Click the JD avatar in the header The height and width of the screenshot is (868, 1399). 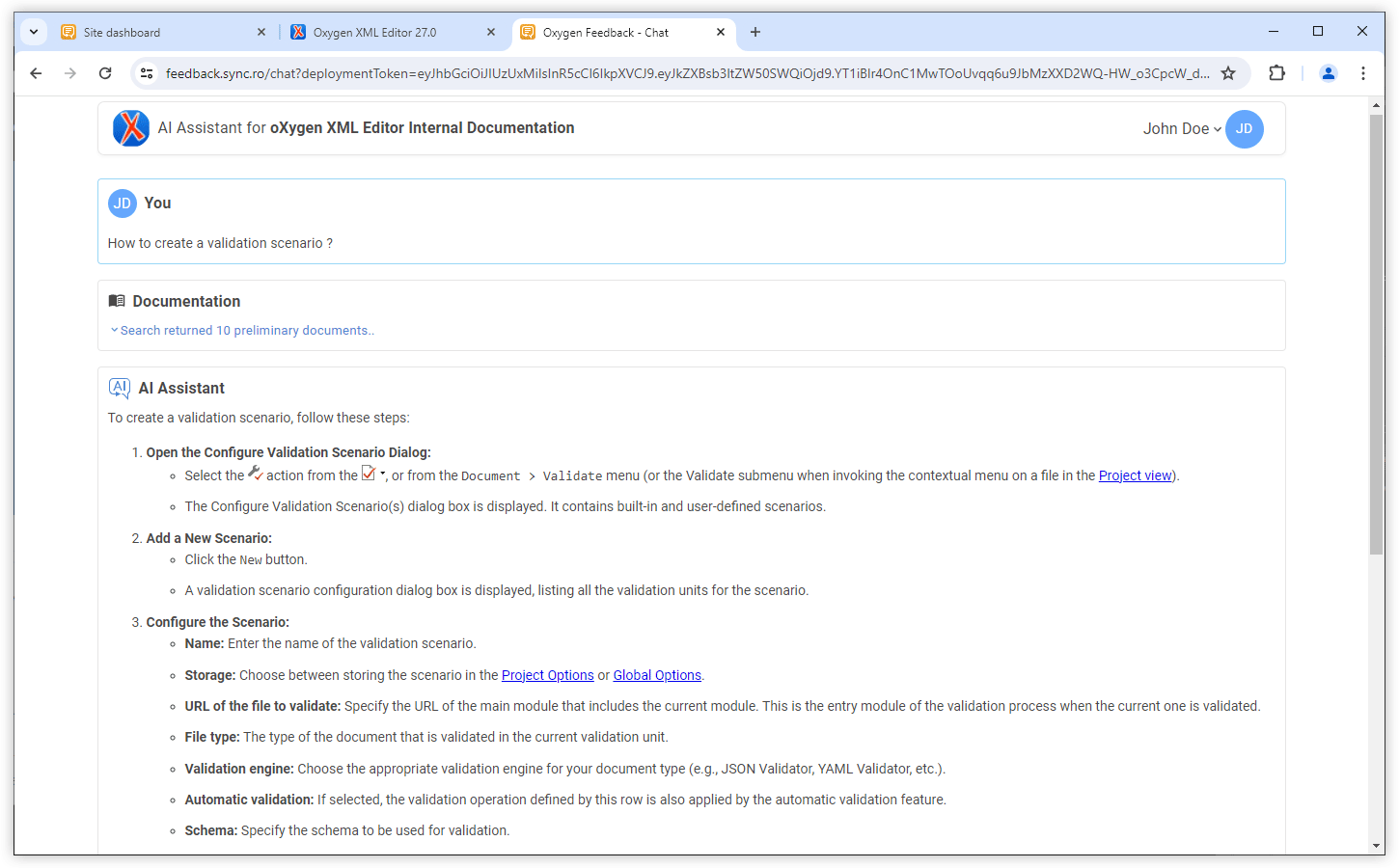pyautogui.click(x=1245, y=129)
